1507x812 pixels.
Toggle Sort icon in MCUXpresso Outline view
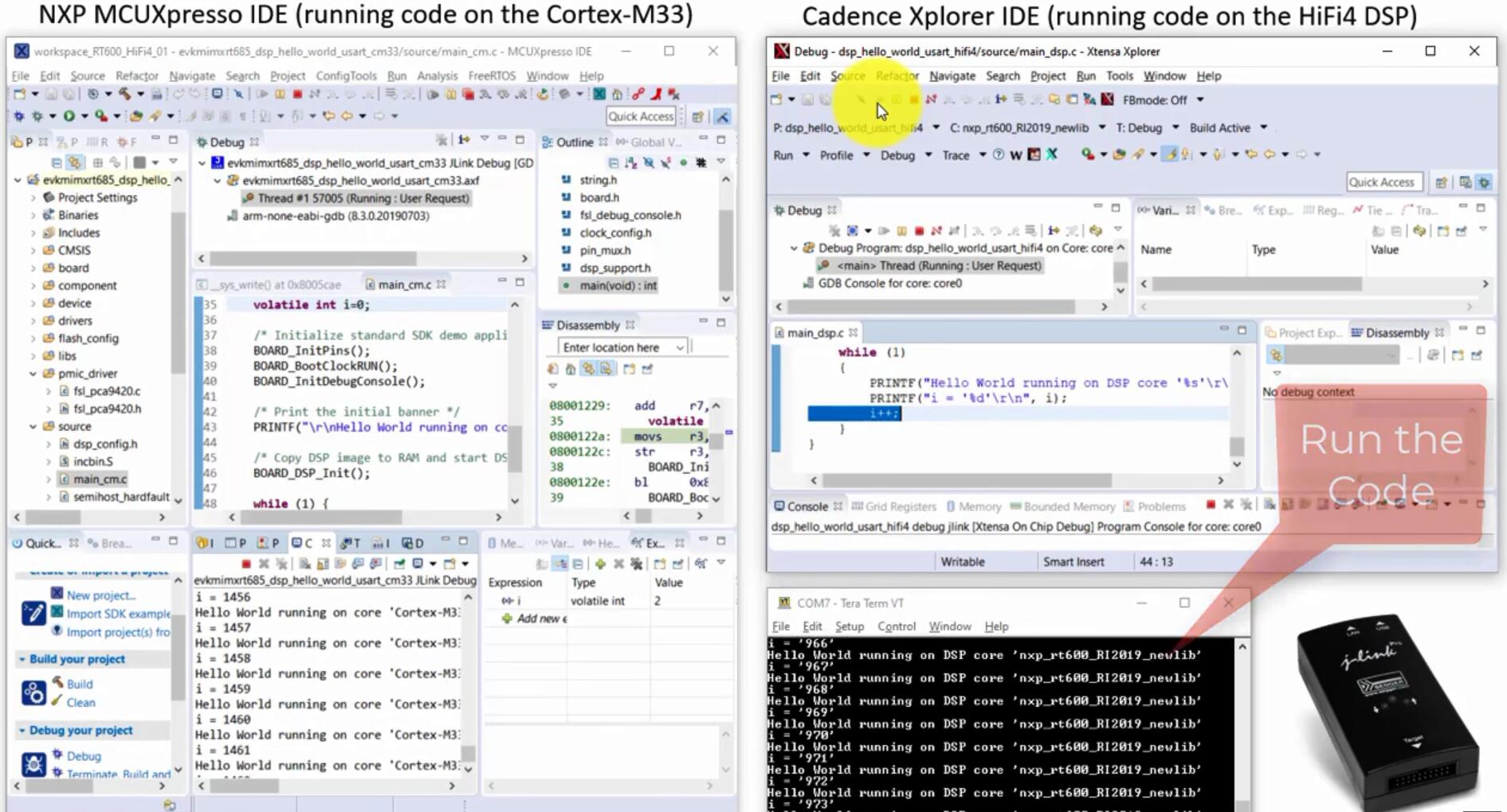click(630, 163)
